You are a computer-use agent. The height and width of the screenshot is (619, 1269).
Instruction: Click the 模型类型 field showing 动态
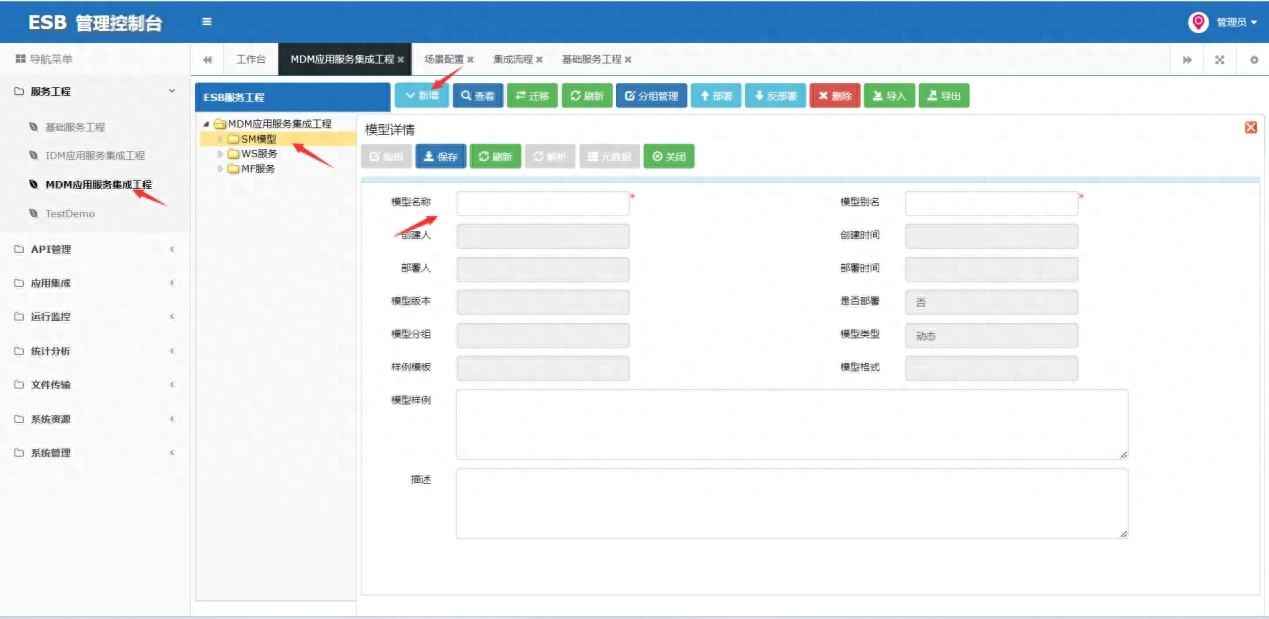[991, 336]
